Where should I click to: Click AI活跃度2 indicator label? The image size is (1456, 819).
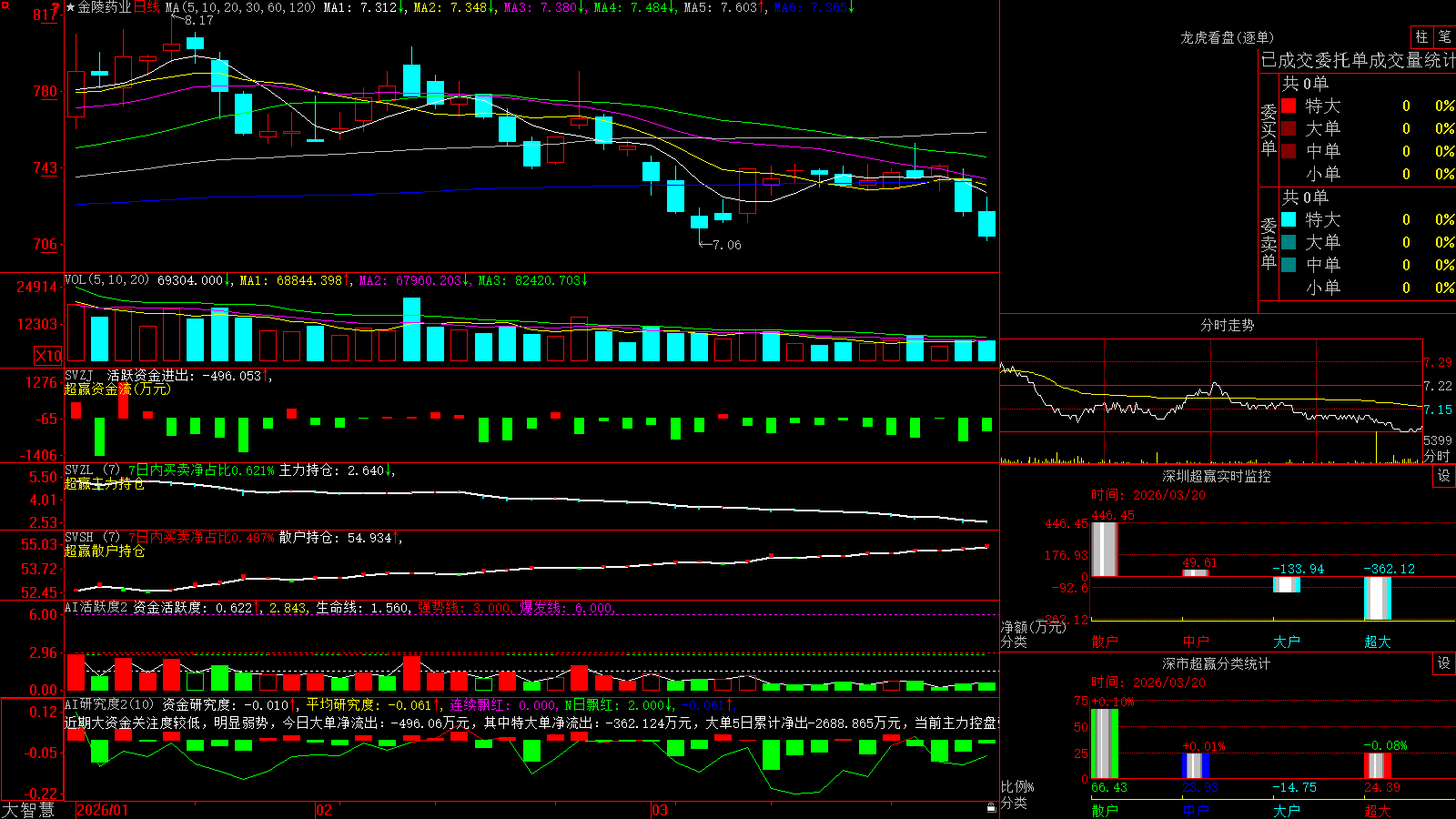[x=96, y=607]
